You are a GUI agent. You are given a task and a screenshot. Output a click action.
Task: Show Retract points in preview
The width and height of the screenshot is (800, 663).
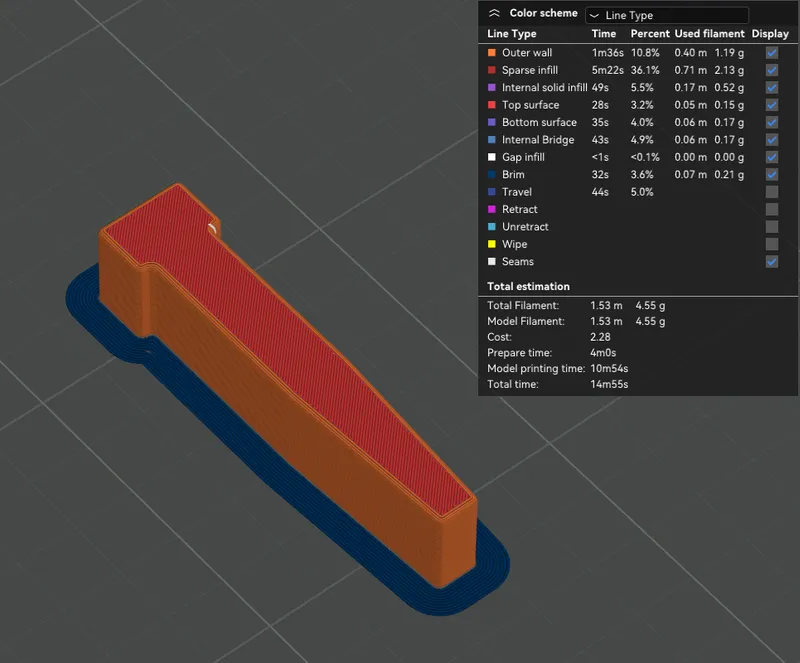771,209
